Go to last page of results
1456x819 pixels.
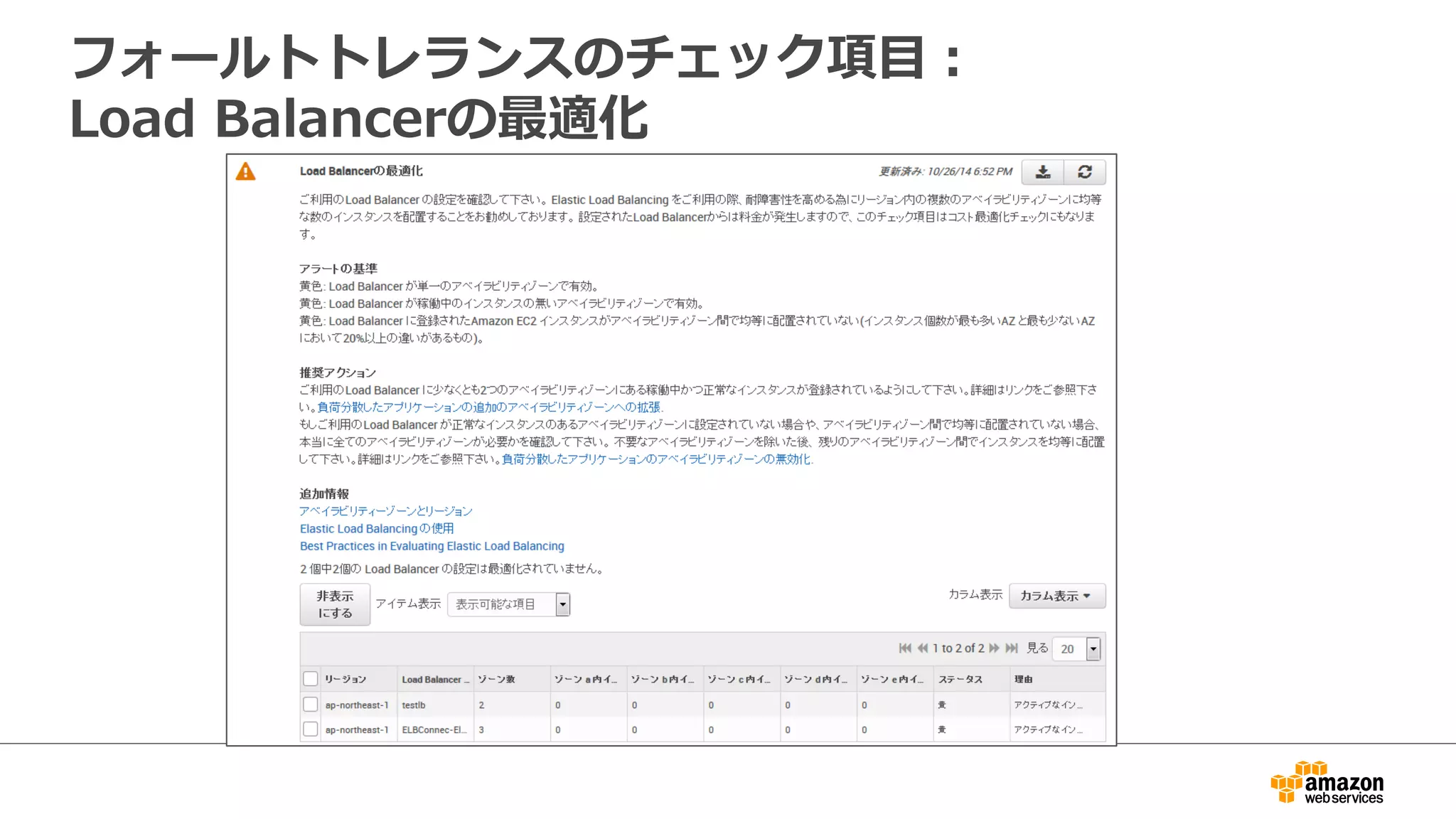[x=1012, y=648]
